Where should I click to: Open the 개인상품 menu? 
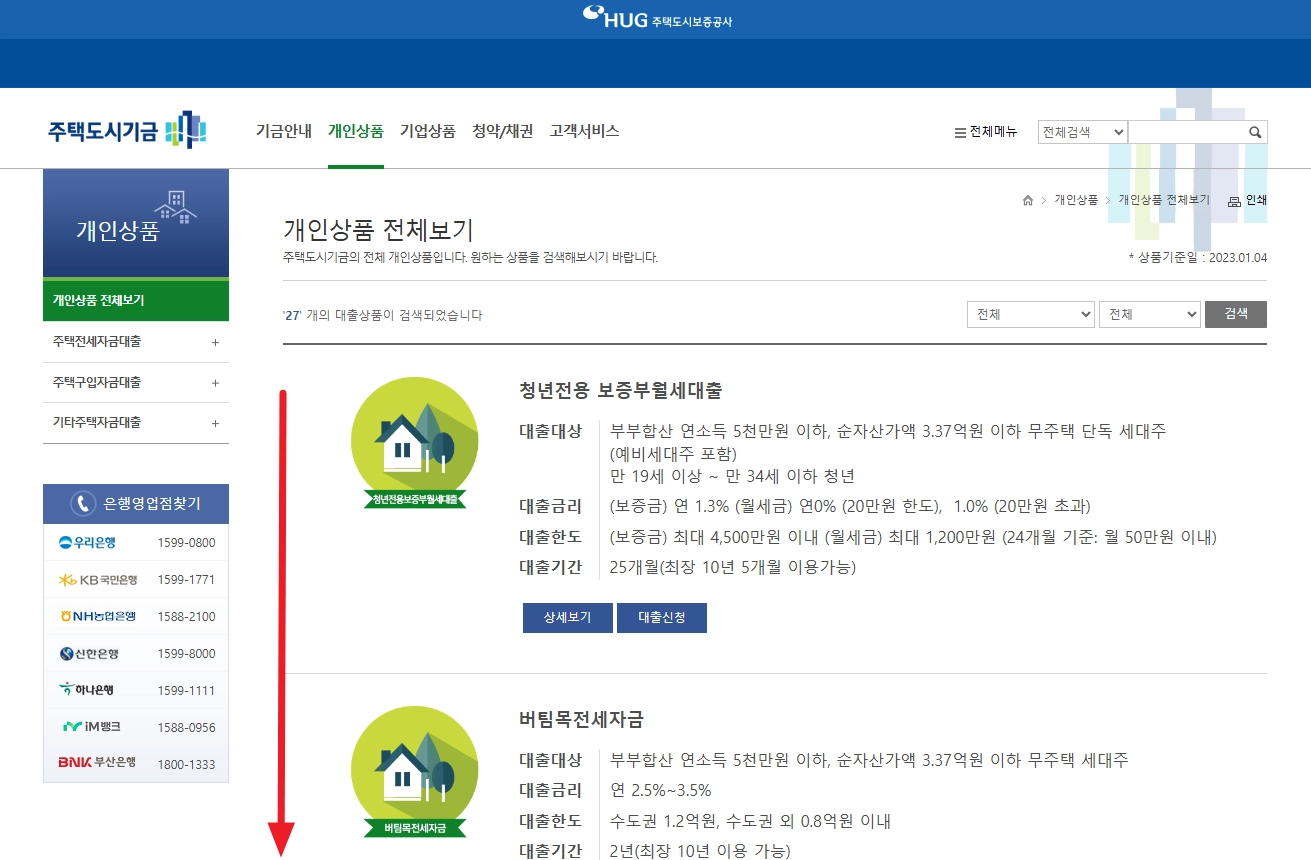354,130
